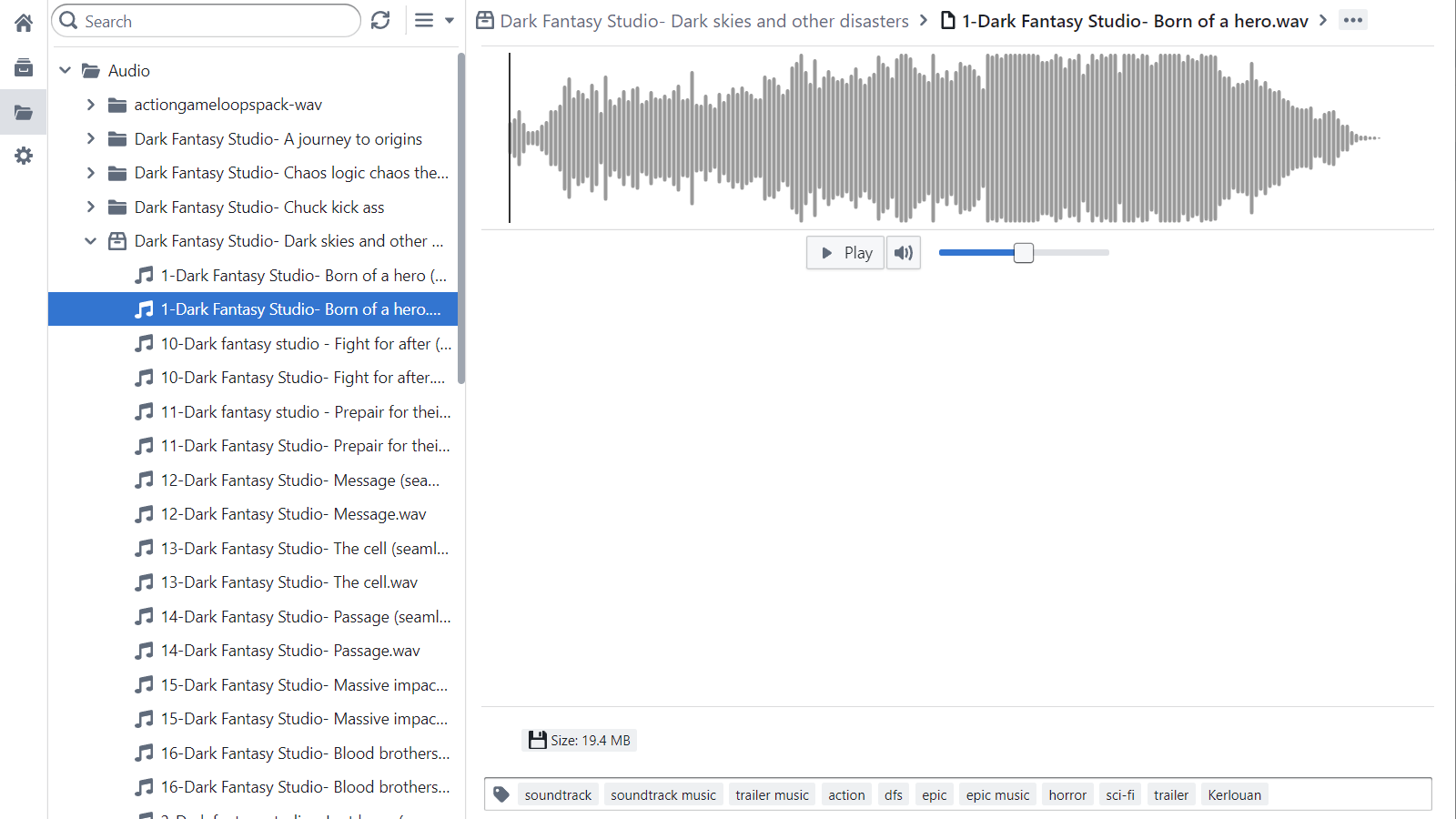Open 14-Dark Fantasy Studio- Passage (seaml...
Image resolution: width=1456 pixels, height=819 pixels.
pos(253,616)
